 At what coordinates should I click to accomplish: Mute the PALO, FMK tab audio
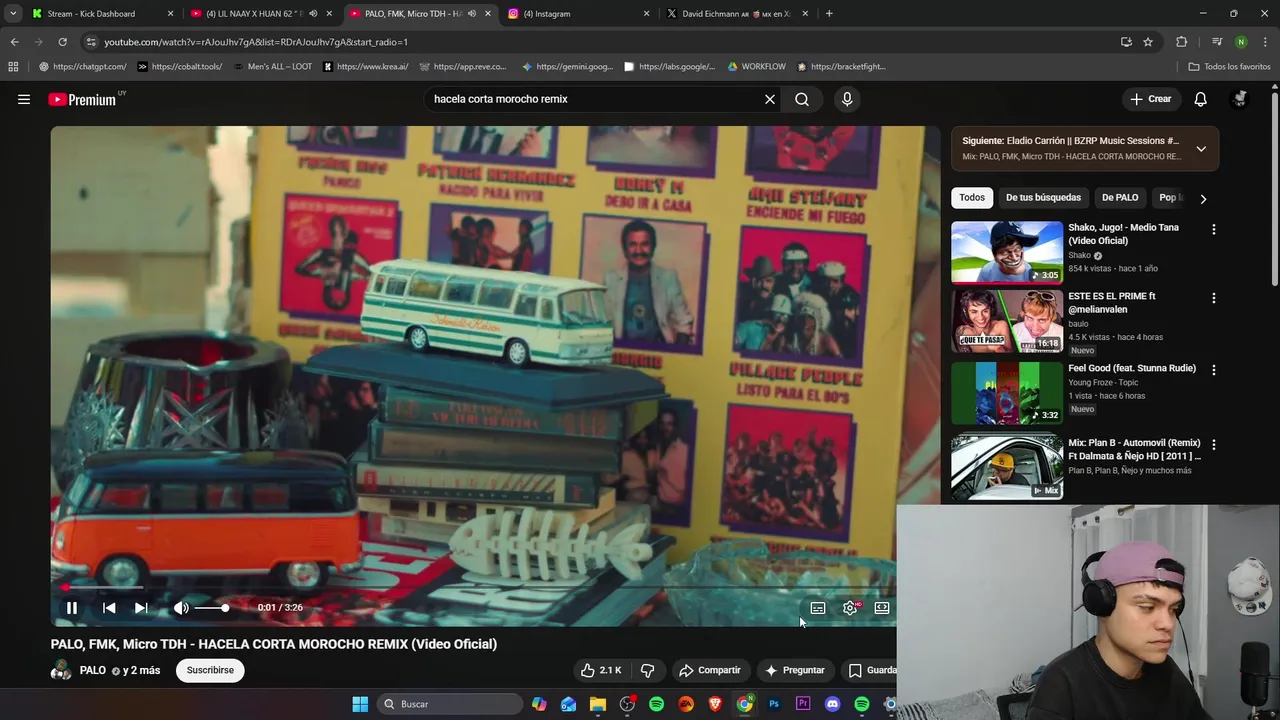coord(471,14)
